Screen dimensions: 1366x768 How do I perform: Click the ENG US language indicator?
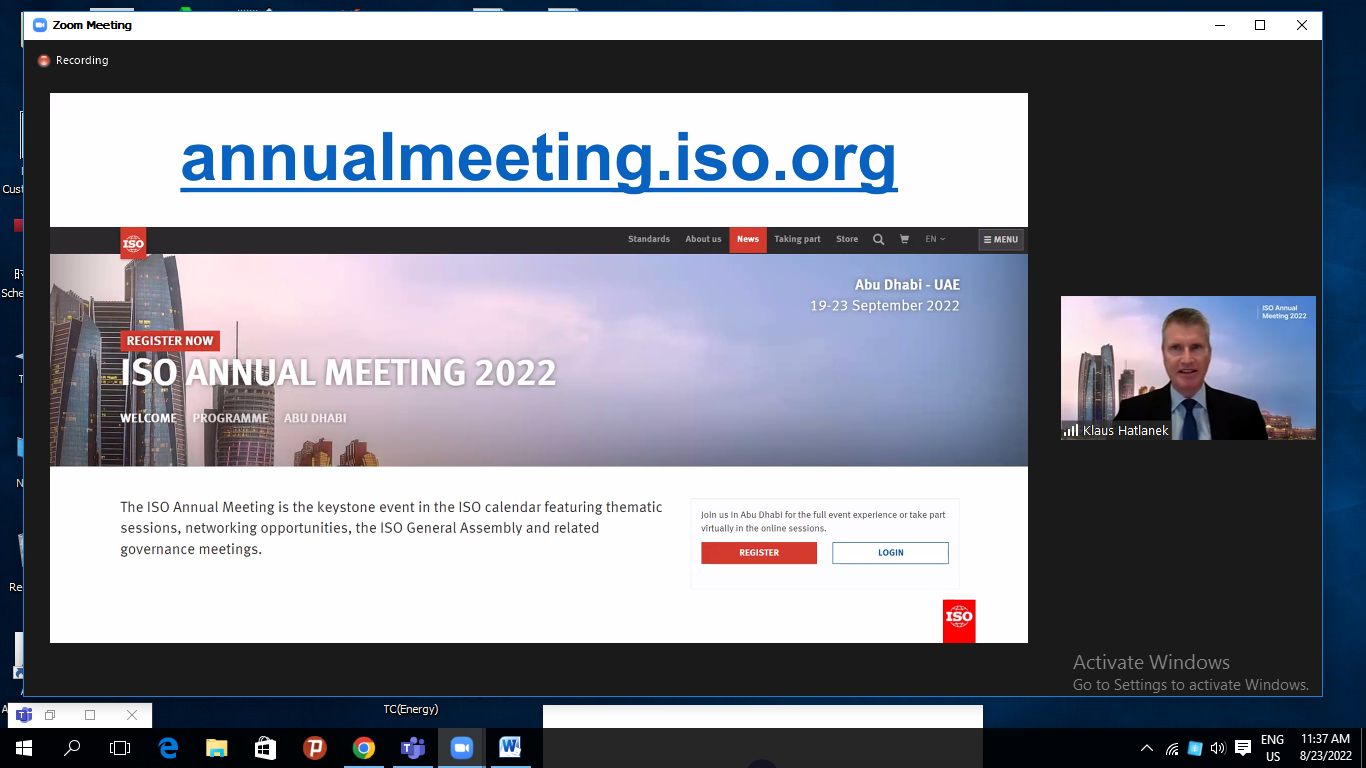tap(1272, 748)
